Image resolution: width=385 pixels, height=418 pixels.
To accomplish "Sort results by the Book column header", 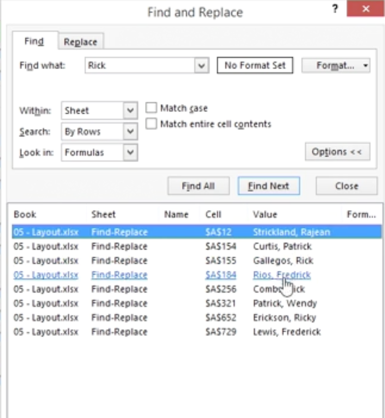I will (25, 214).
